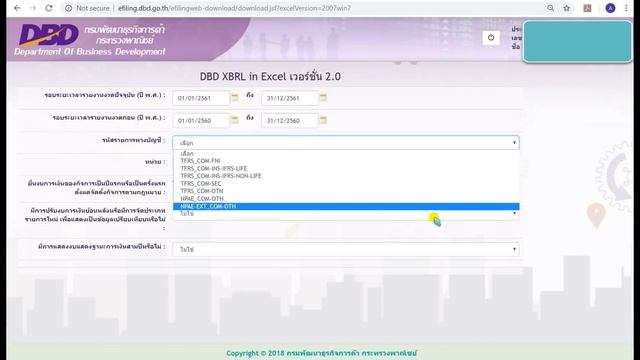Edit previous period start date 01/01/2560
Image resolution: width=640 pixels, height=360 pixels.
(x=201, y=120)
